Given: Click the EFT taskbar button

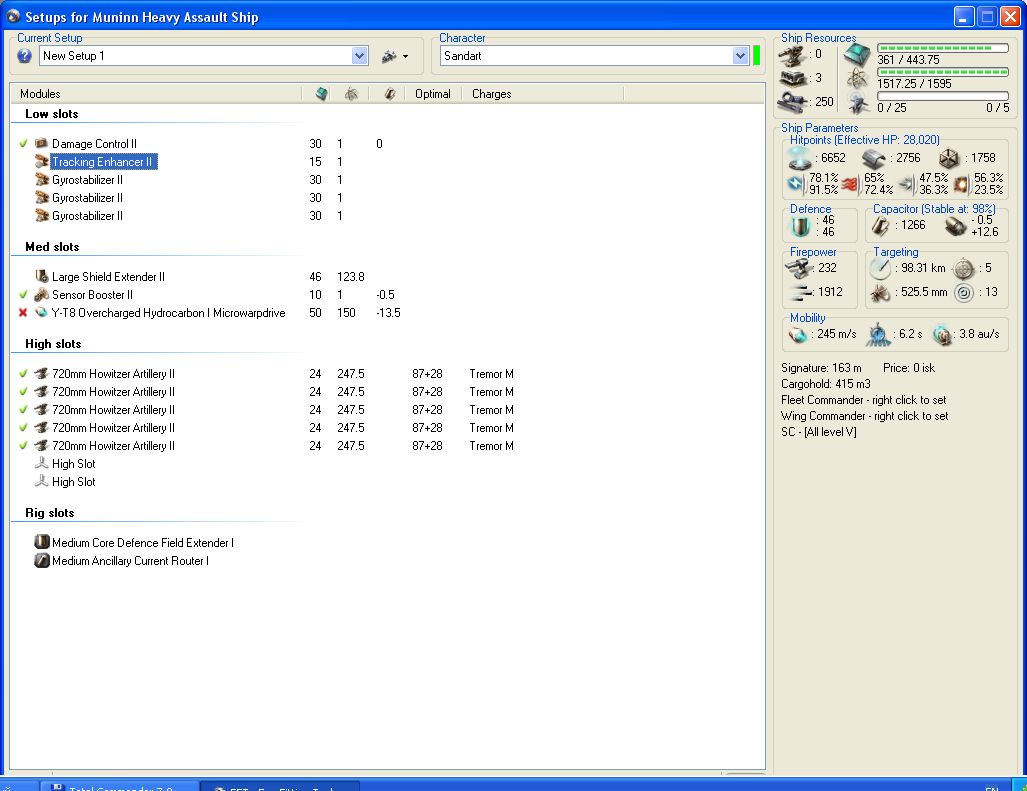Looking at the screenshot, I should 280,786.
